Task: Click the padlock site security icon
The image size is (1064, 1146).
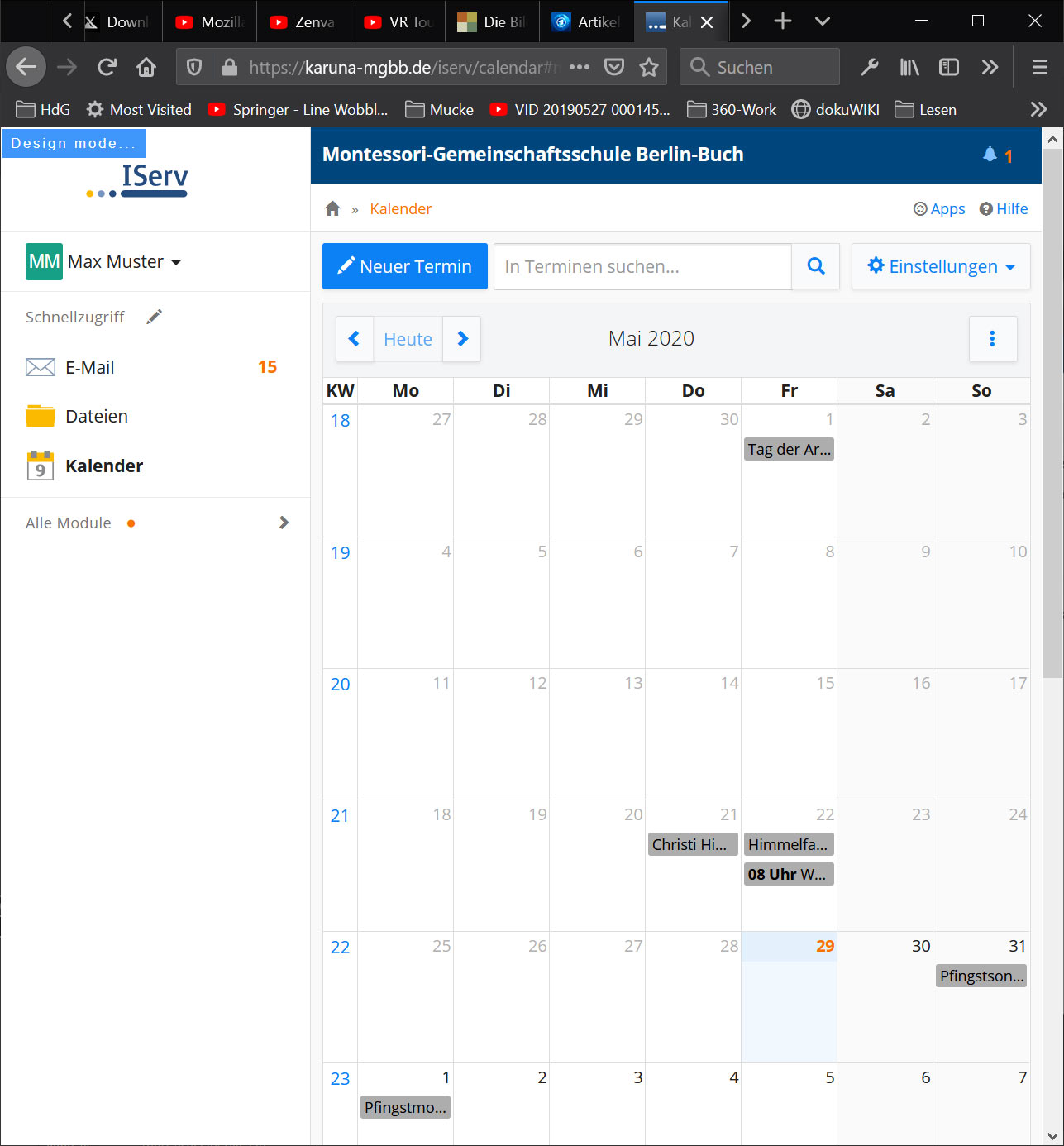Action: (x=230, y=67)
